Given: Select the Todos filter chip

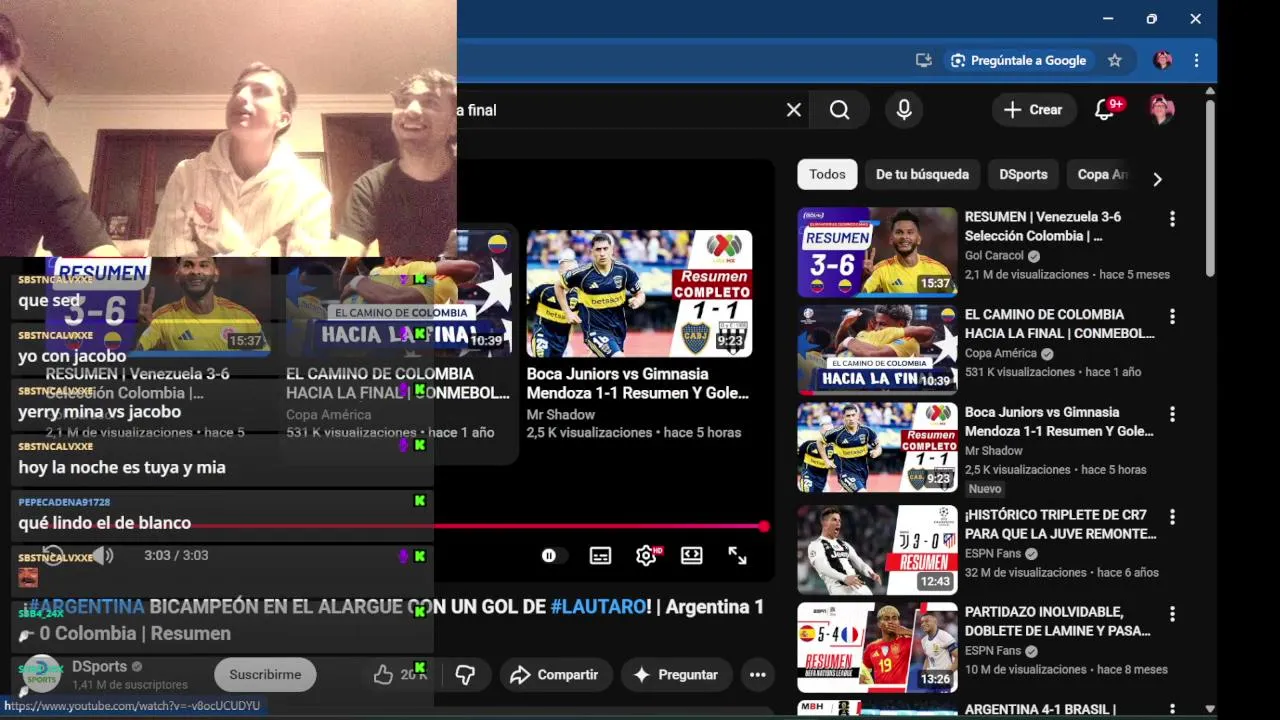Looking at the screenshot, I should click(x=827, y=174).
